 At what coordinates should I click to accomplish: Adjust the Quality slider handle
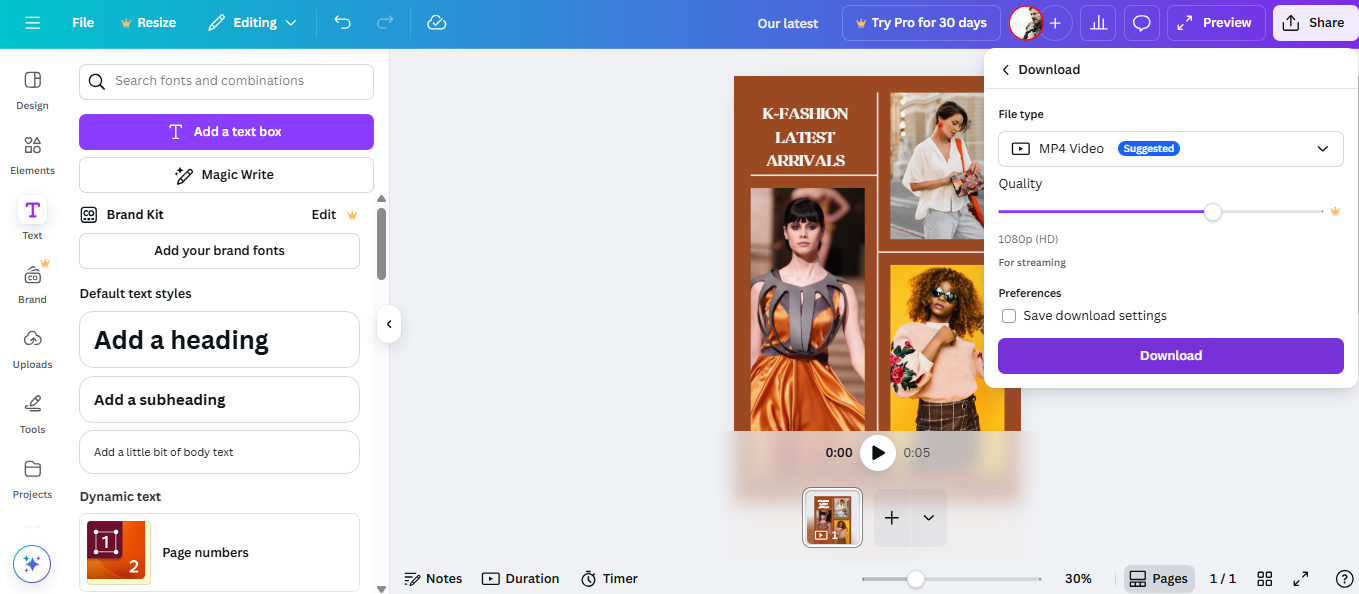pyautogui.click(x=1213, y=212)
